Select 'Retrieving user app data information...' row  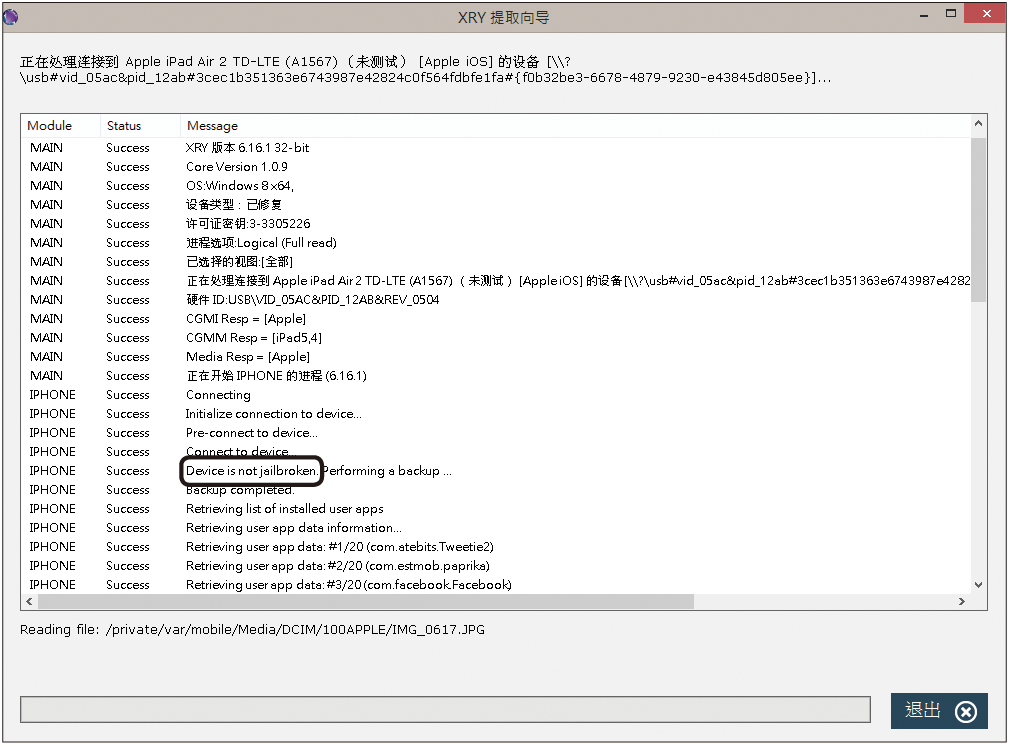[496, 528]
